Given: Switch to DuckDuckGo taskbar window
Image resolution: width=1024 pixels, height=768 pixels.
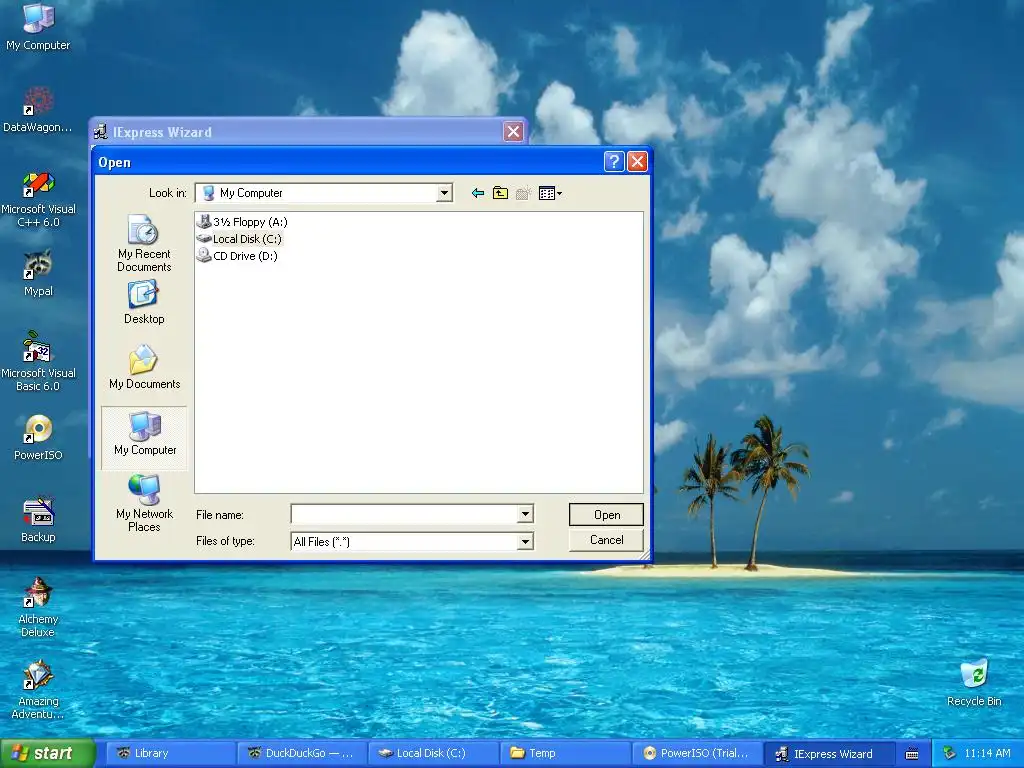Looking at the screenshot, I should [x=302, y=753].
